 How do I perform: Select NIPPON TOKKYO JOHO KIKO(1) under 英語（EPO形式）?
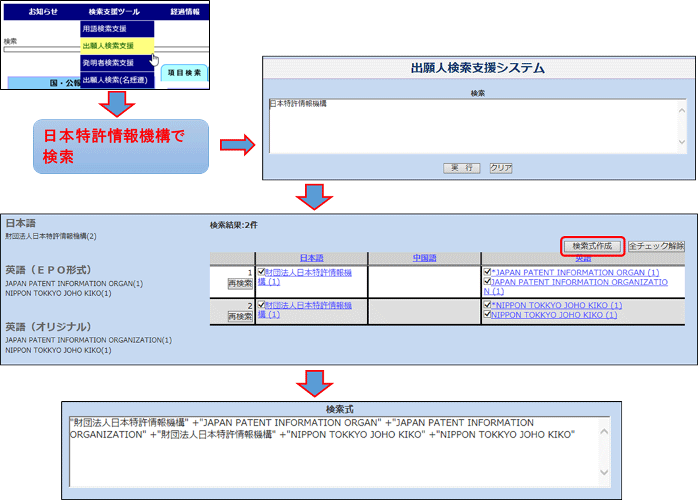(58, 293)
